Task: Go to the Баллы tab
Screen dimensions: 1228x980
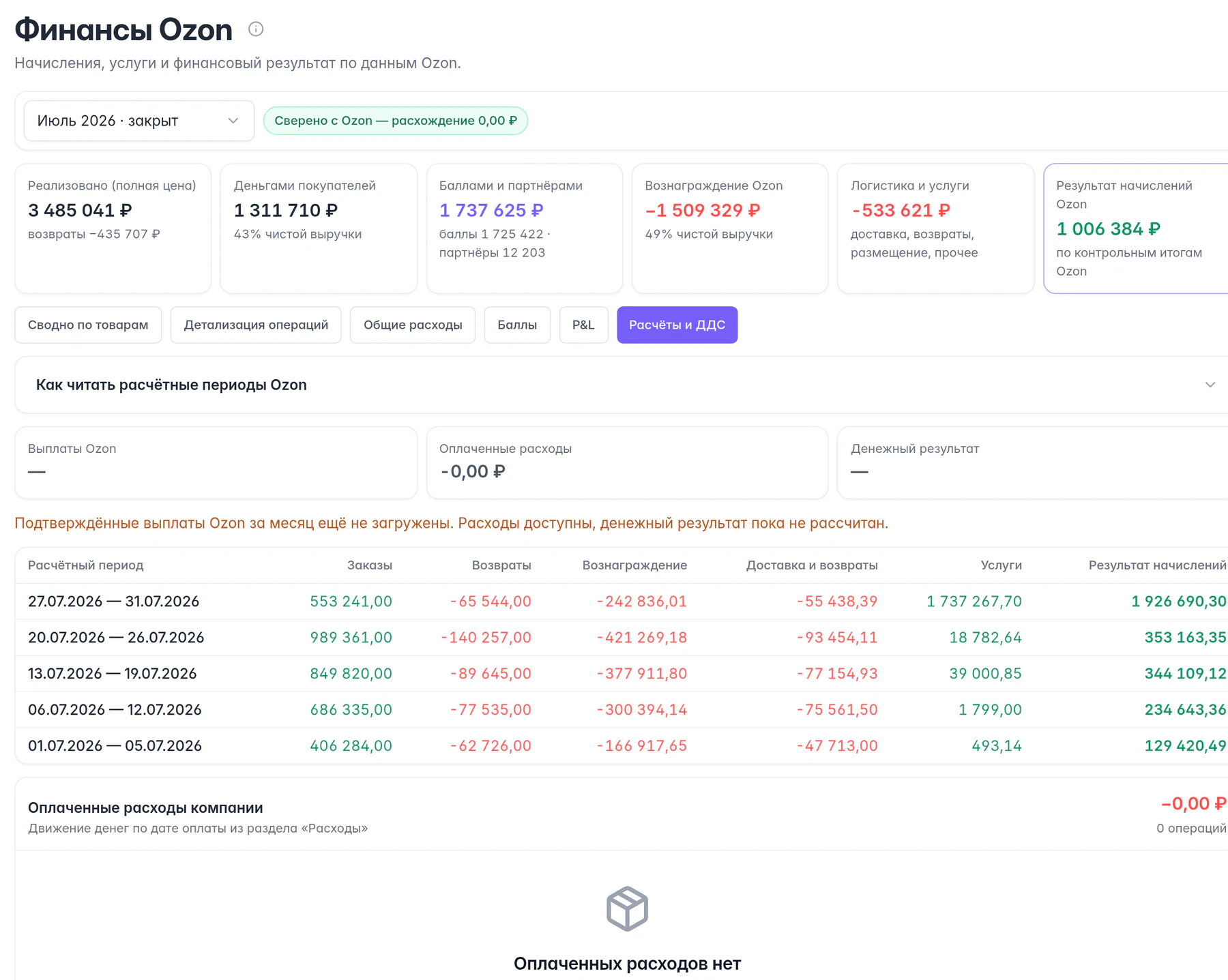Action: point(517,325)
